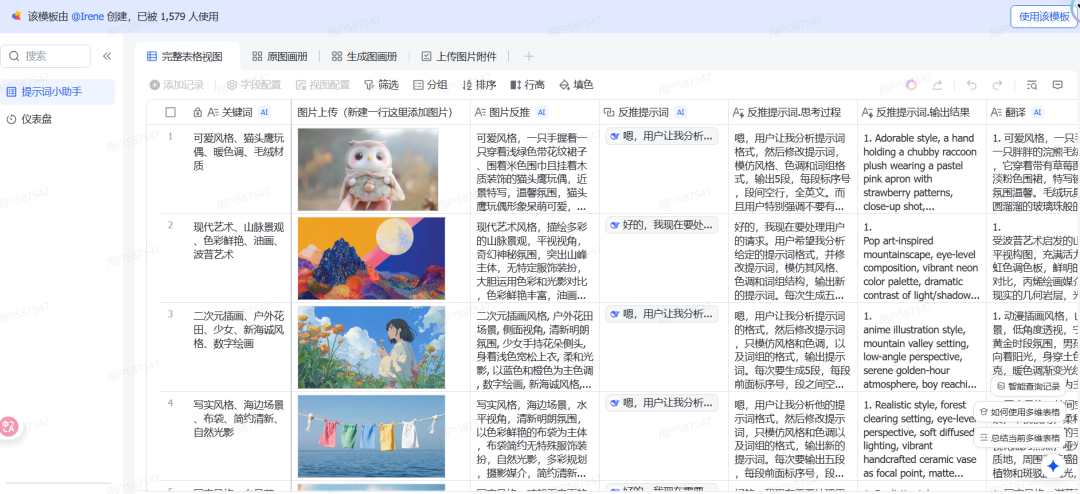Select row number 3
The width and height of the screenshot is (1080, 494).
click(x=171, y=313)
